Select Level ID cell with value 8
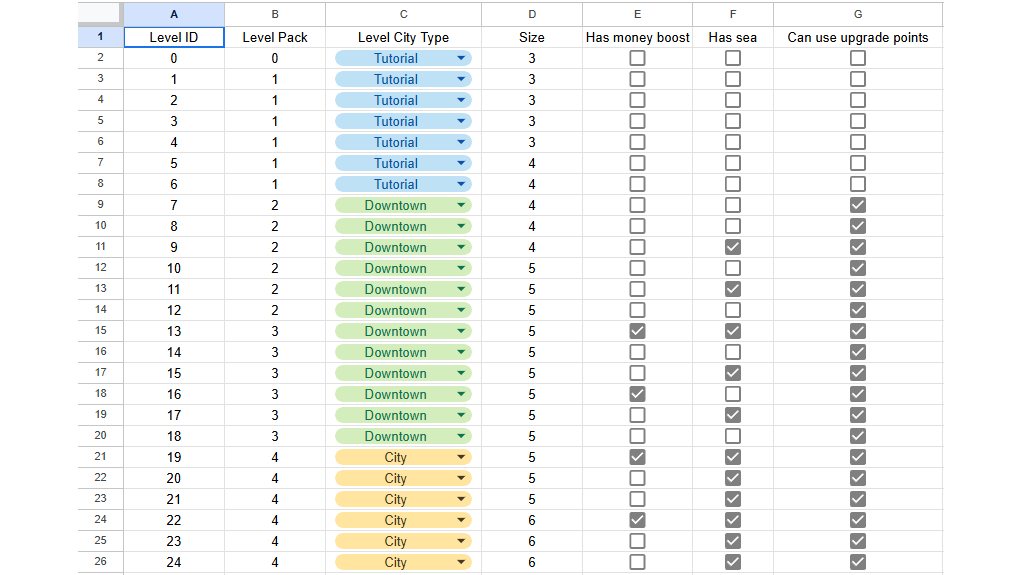 [174, 226]
